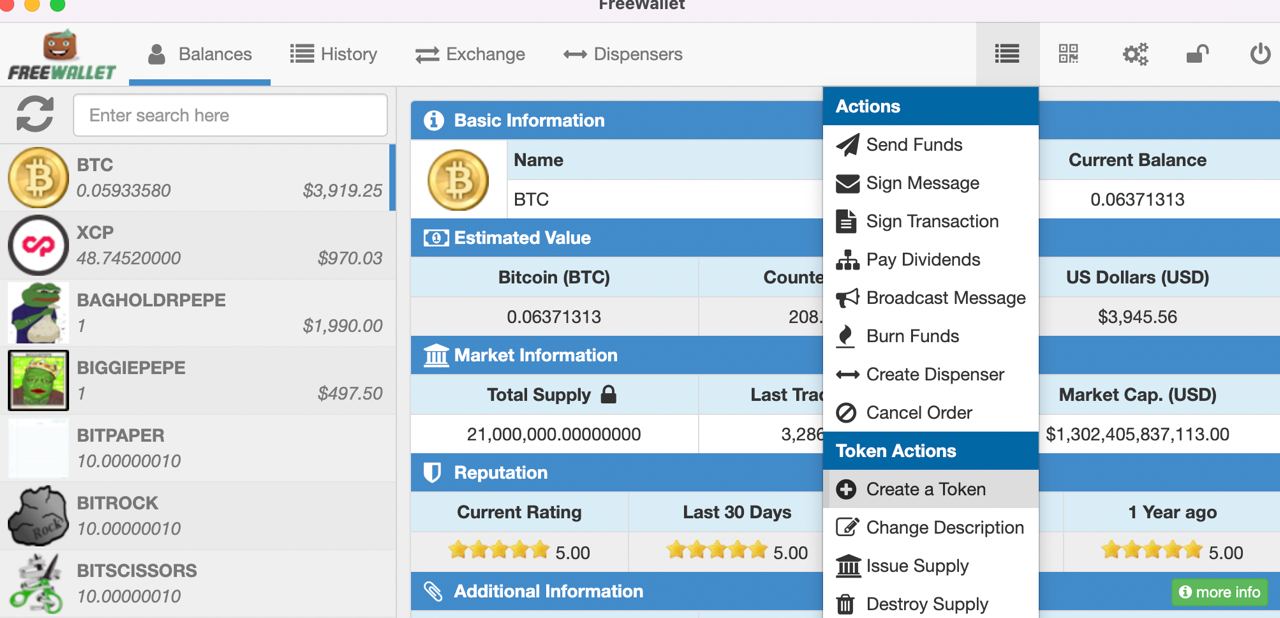This screenshot has height=618, width=1280.
Task: Select the BITSCISSORS balance row
Action: [198, 584]
